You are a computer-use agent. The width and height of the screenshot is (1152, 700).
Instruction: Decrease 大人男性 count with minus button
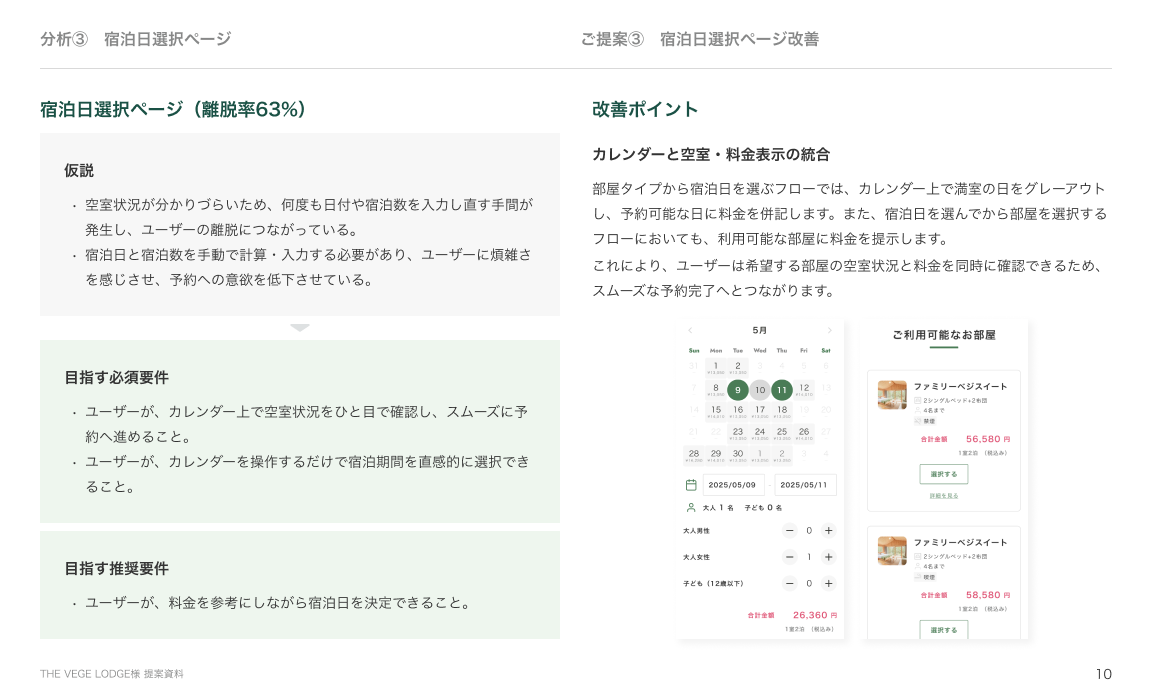(x=790, y=531)
